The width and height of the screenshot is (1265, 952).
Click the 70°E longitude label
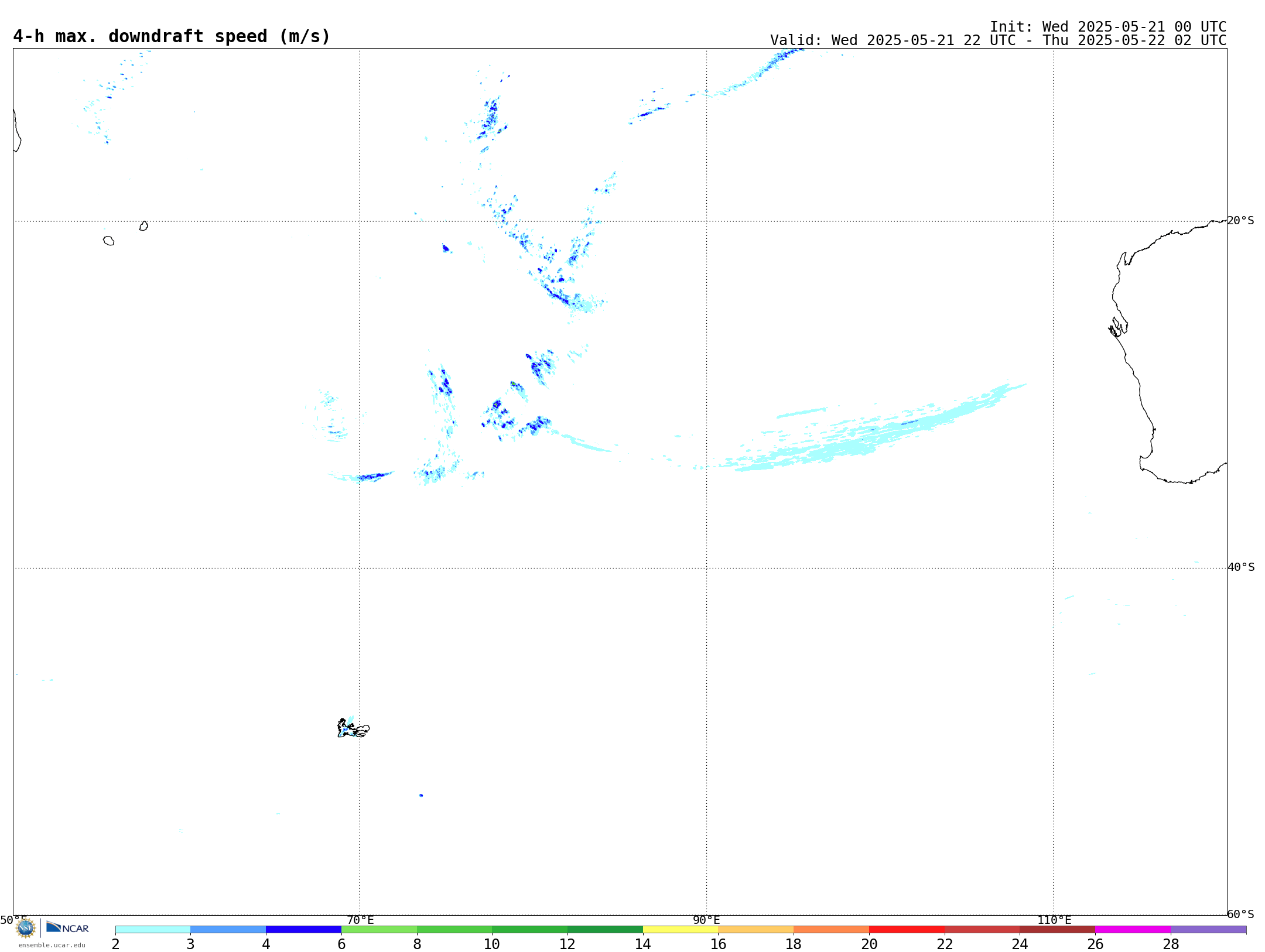coord(360,920)
